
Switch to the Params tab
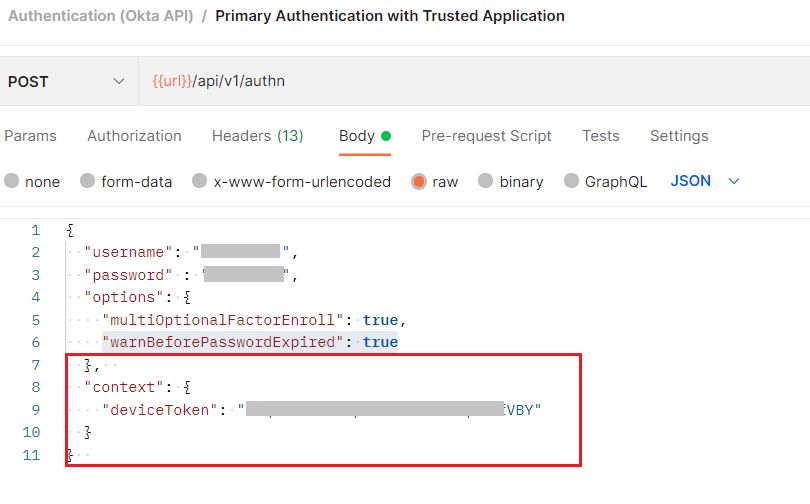[30, 136]
